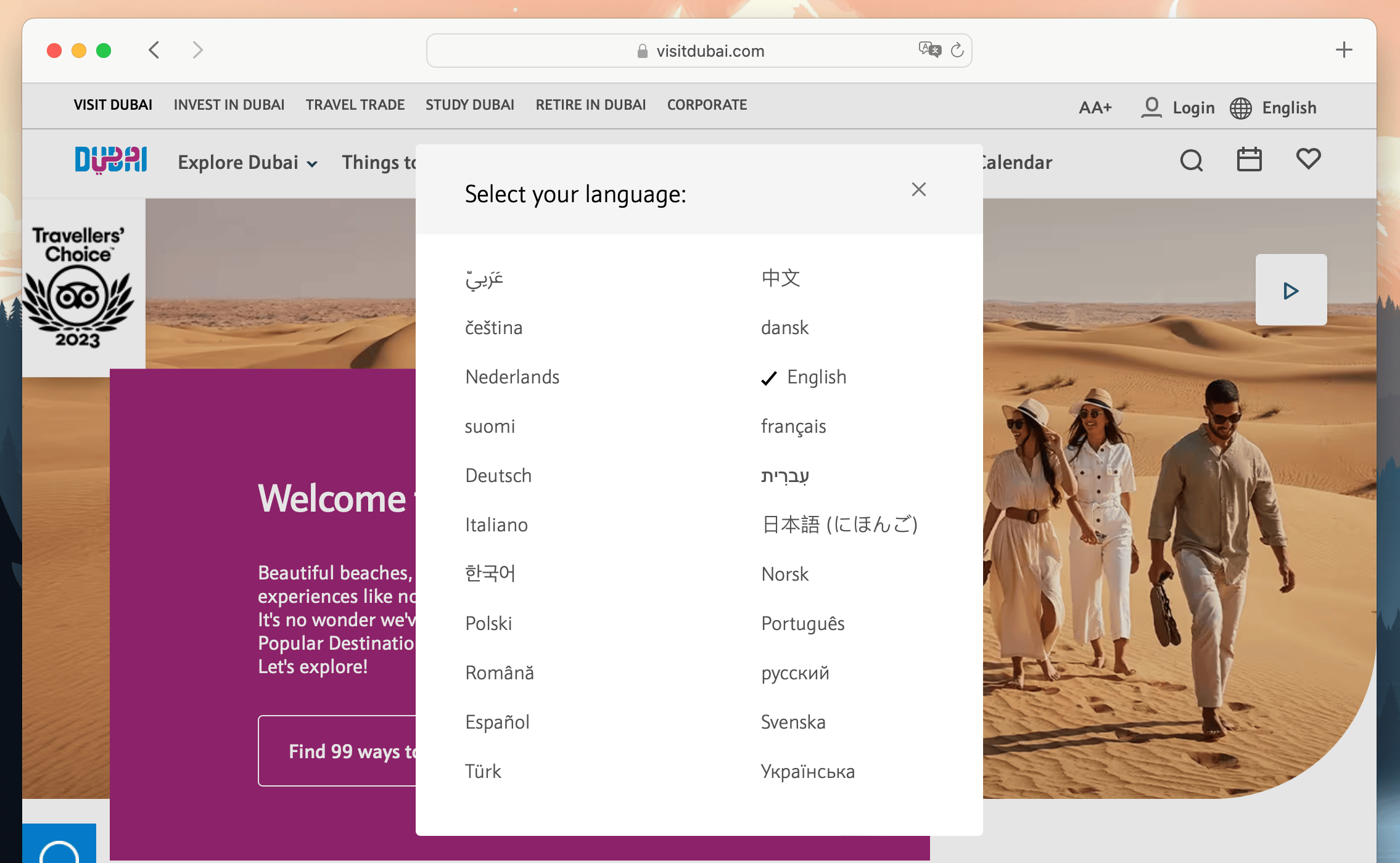The width and height of the screenshot is (1400, 863).
Task: Open the CORPORATE tab
Action: [x=707, y=105]
